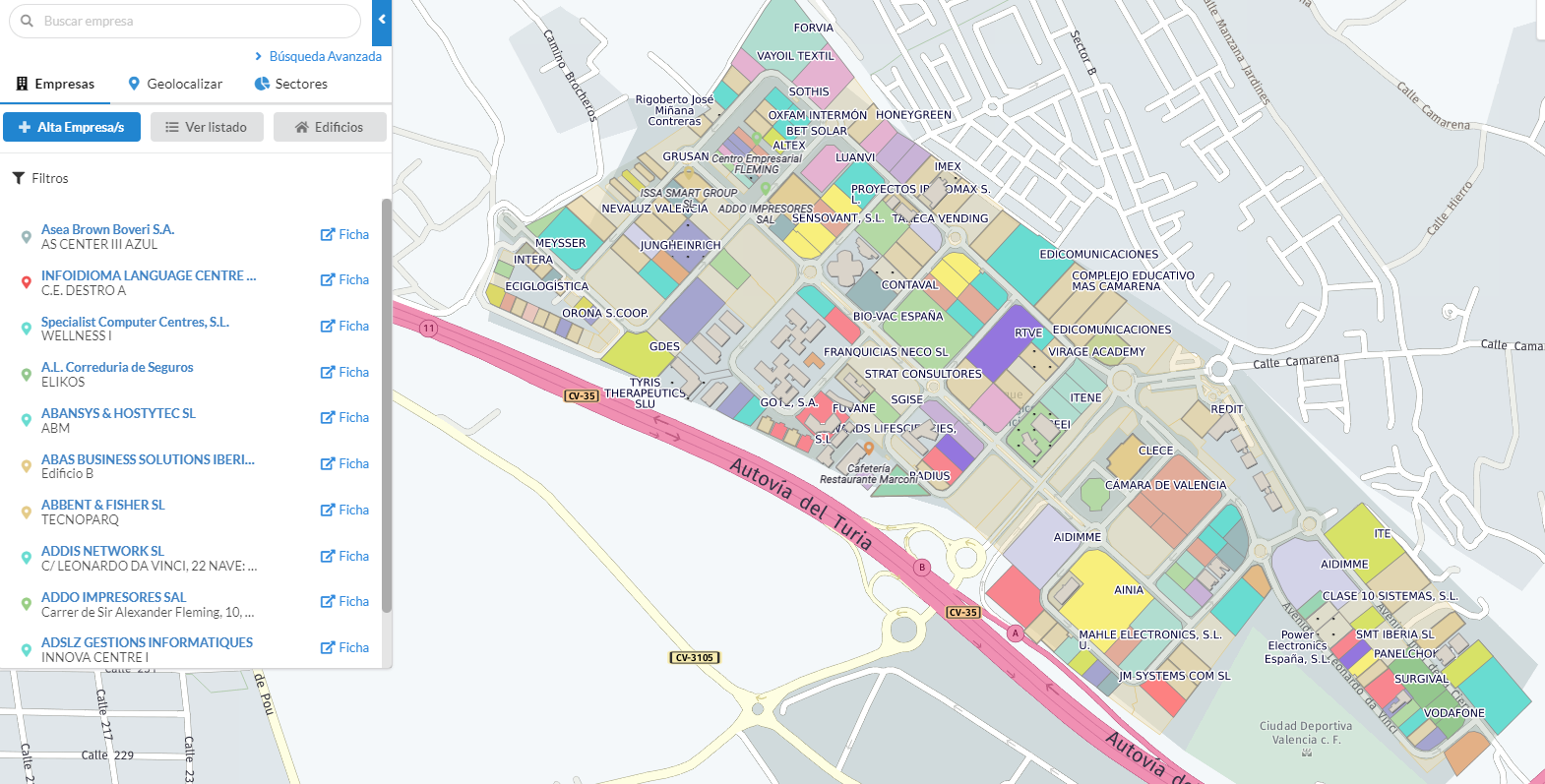Click the Asea Brown Boveri location pin
The image size is (1545, 784).
(27, 236)
